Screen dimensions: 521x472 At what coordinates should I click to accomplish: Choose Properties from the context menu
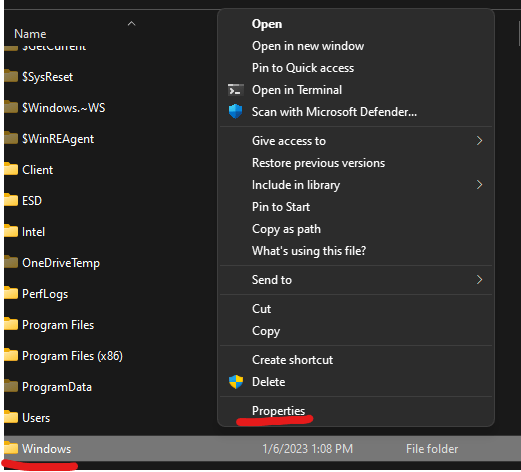(x=278, y=411)
